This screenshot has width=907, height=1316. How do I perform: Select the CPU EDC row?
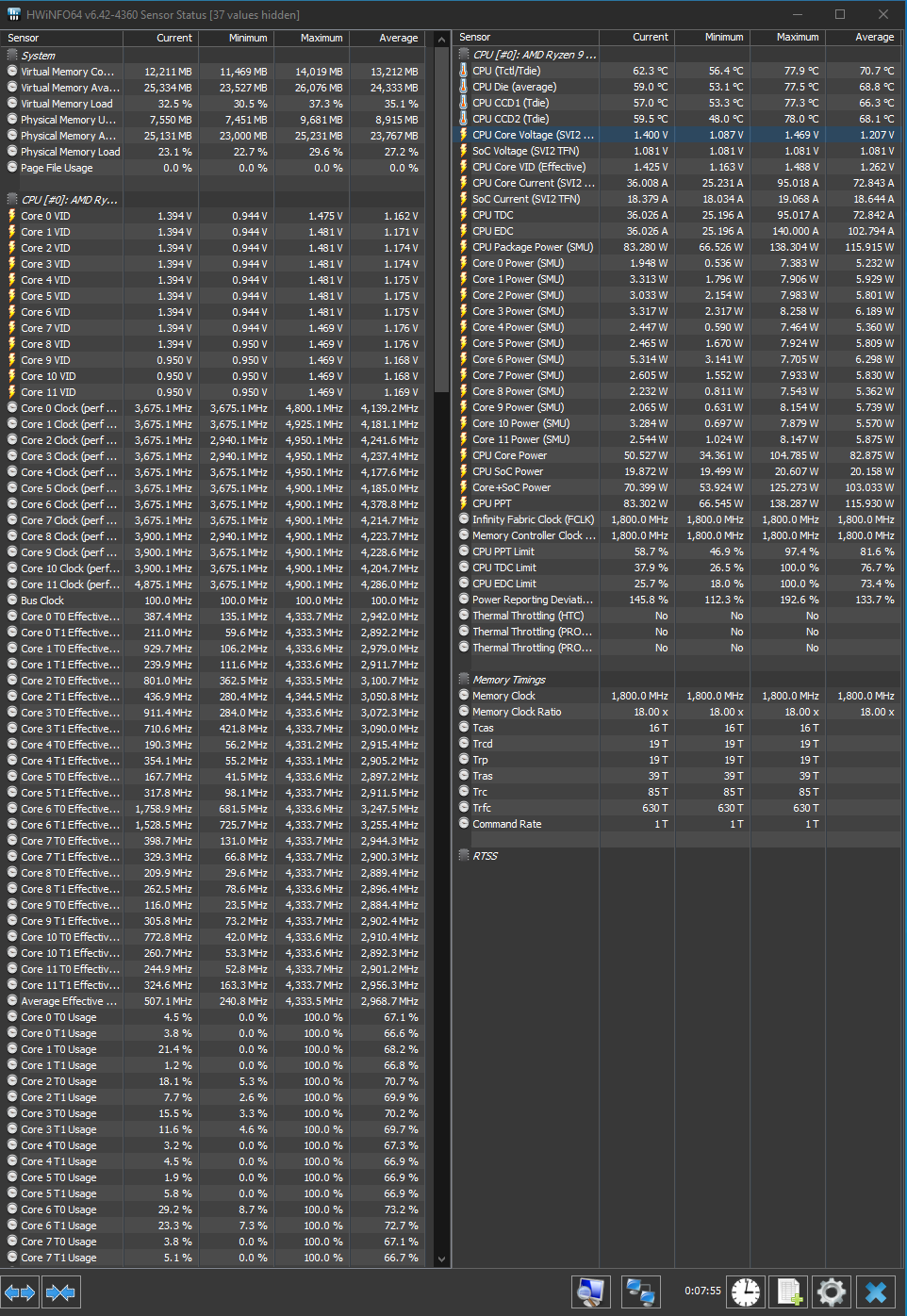point(677,230)
